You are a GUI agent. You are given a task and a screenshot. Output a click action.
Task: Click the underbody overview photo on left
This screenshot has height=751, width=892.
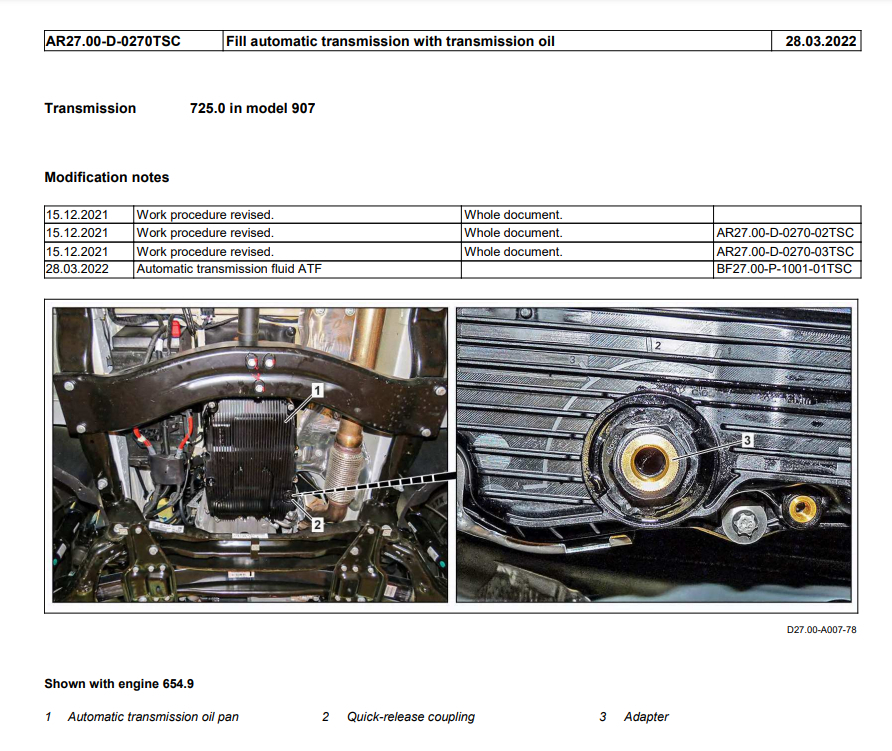[x=250, y=455]
